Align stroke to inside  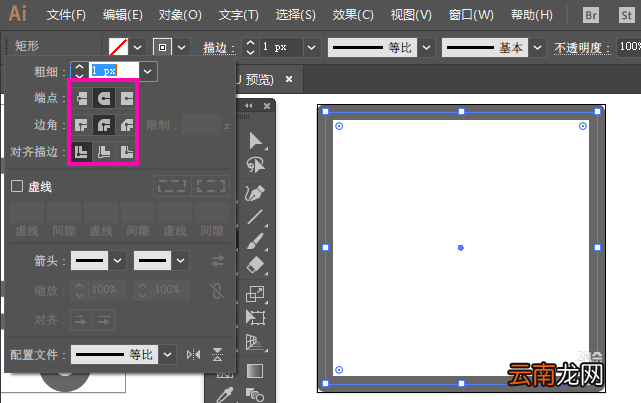click(x=104, y=152)
